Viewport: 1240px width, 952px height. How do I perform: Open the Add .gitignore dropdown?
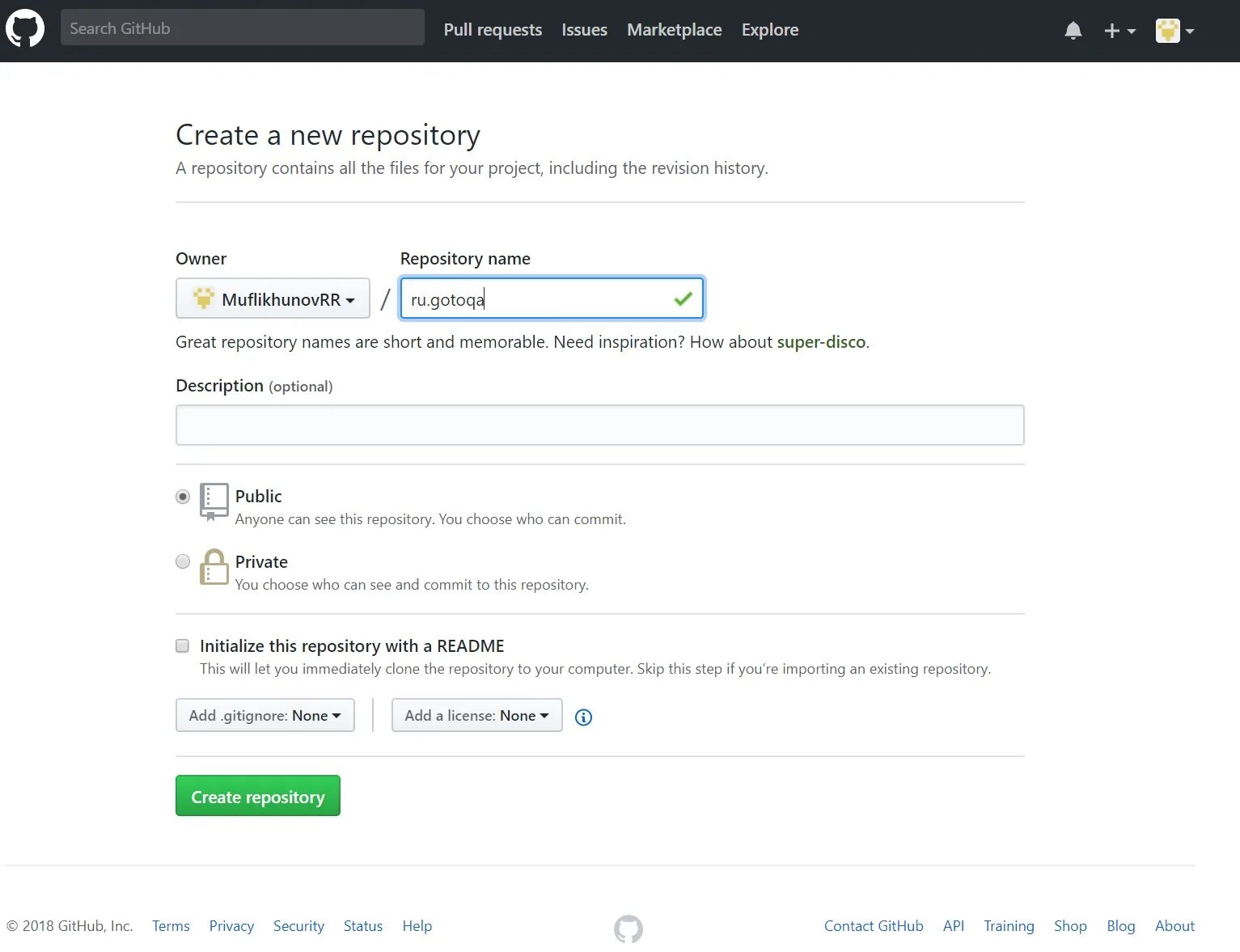(x=265, y=715)
